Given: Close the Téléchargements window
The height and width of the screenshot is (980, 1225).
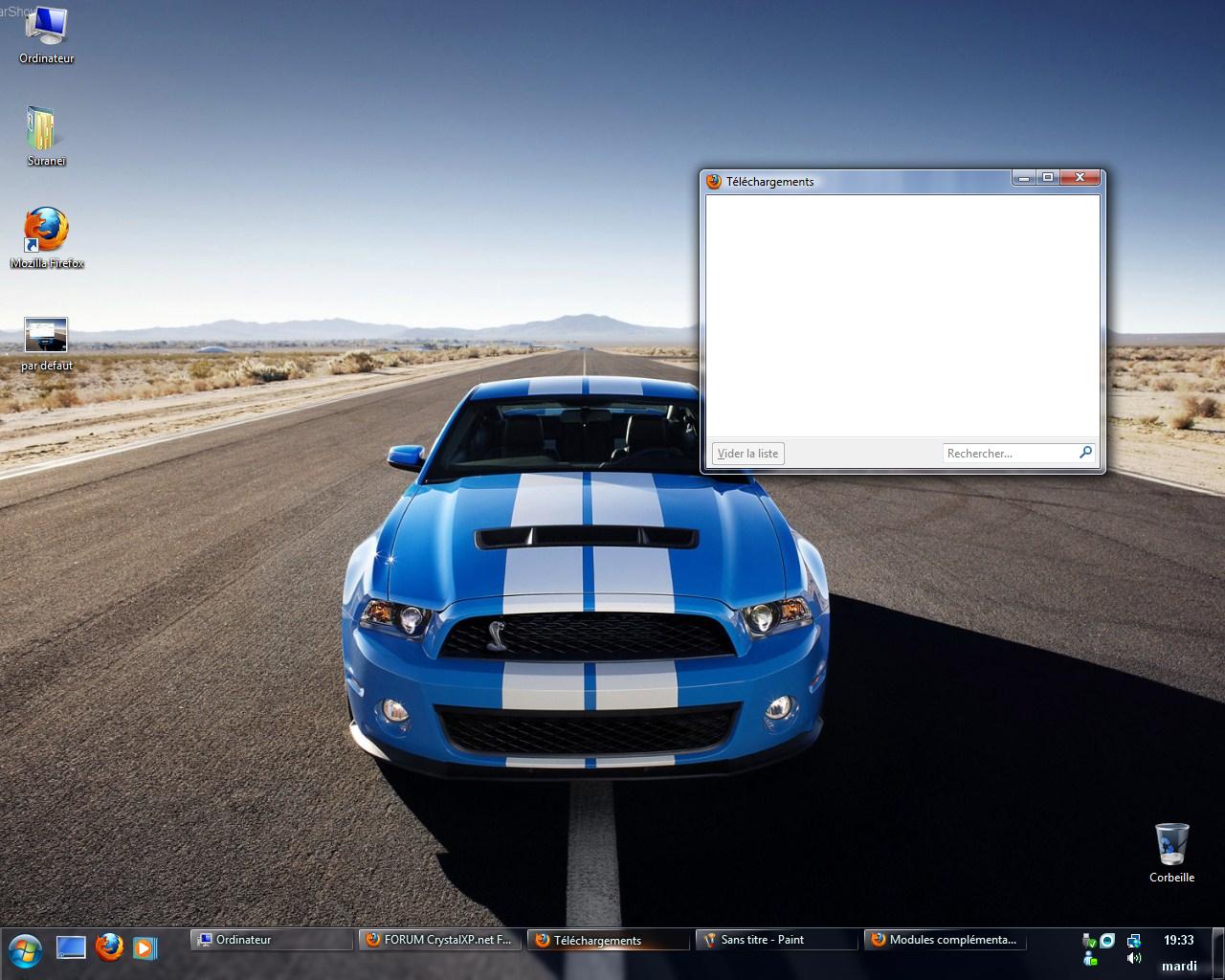Looking at the screenshot, I should pyautogui.click(x=1080, y=178).
